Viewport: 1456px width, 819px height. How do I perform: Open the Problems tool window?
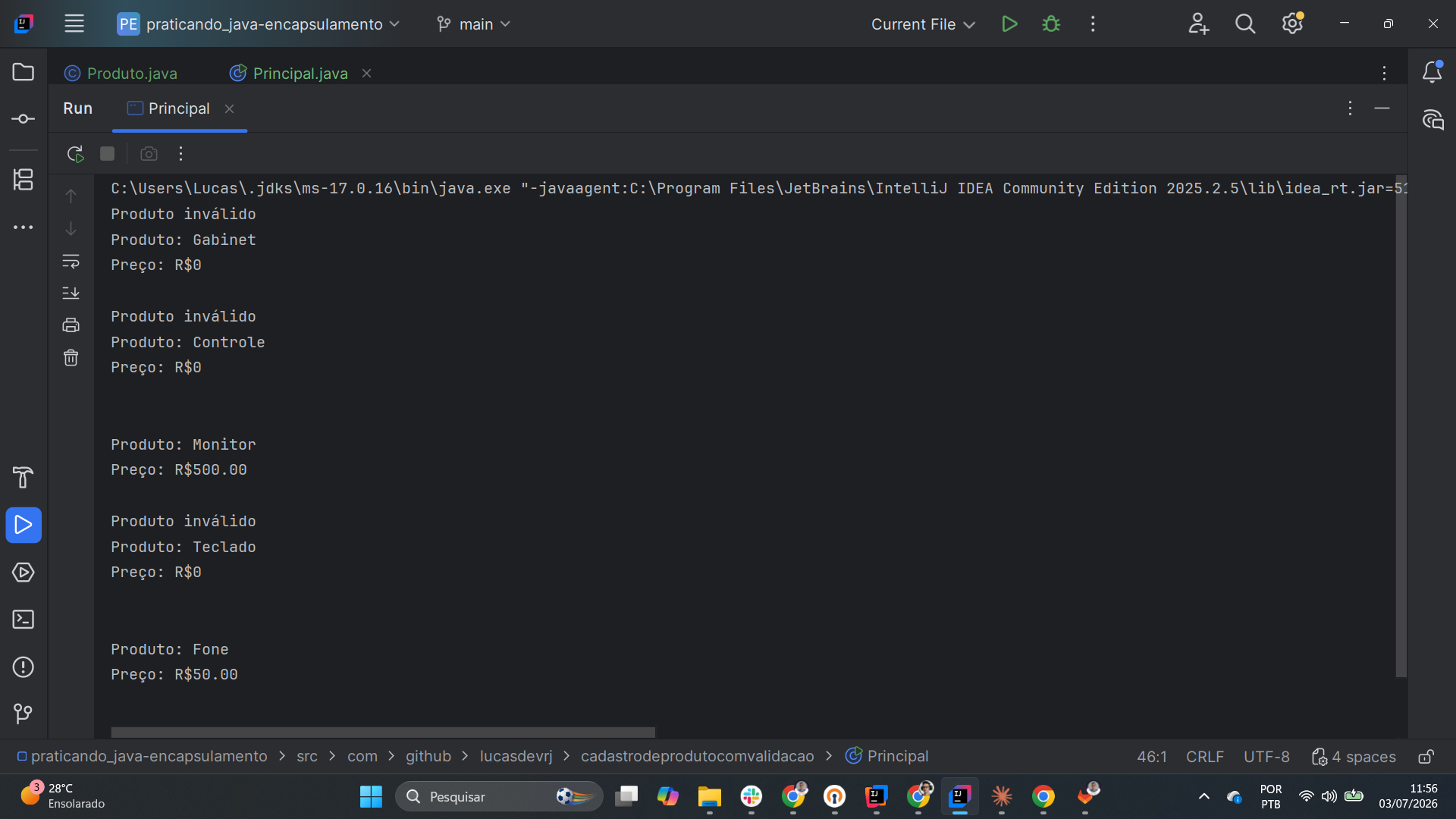click(x=24, y=667)
